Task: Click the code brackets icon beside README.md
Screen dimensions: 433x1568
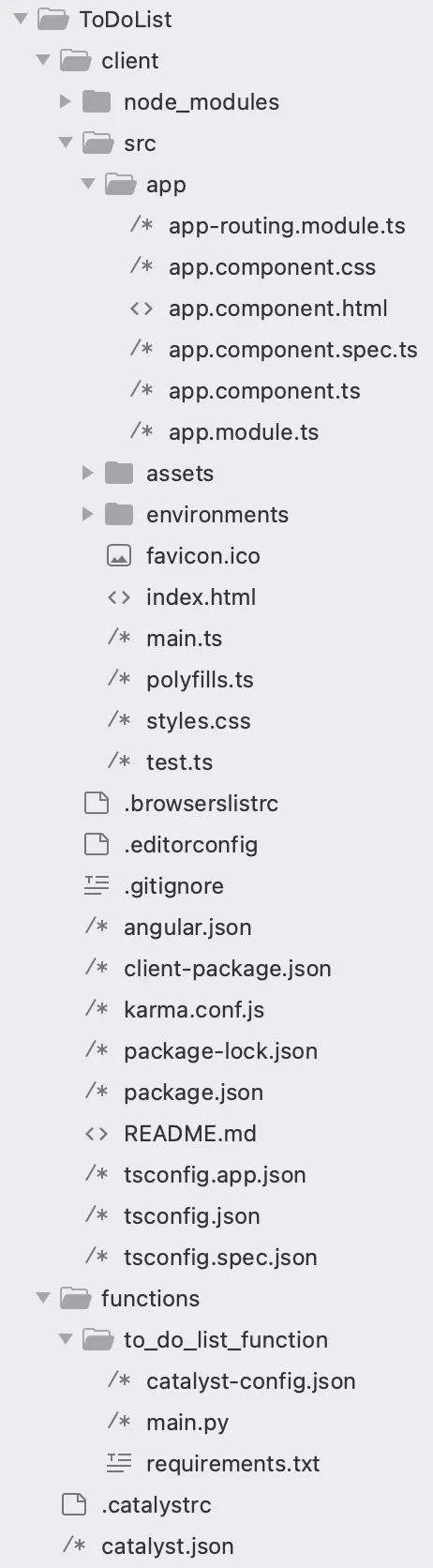Action: (x=97, y=1134)
